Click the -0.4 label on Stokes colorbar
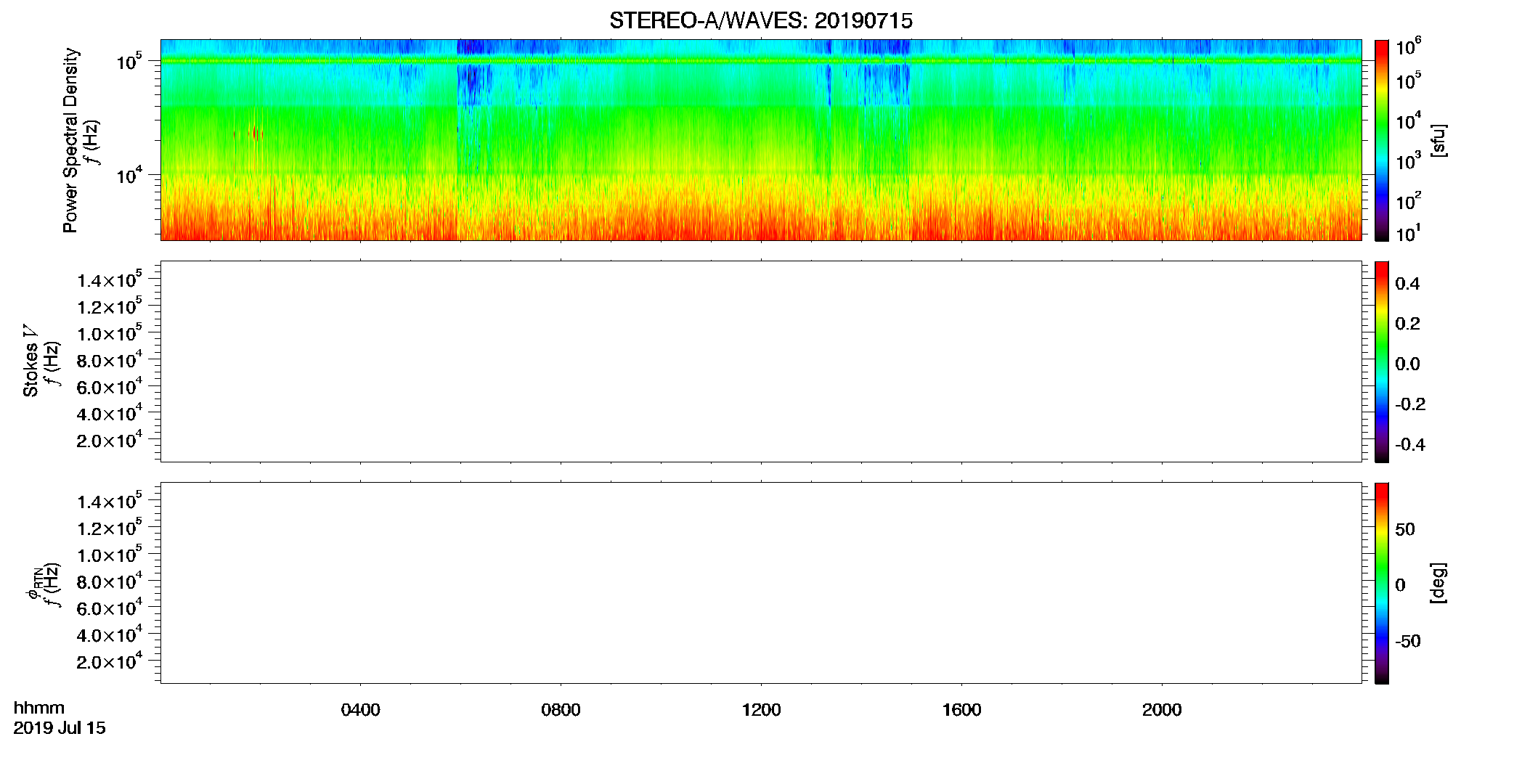The image size is (1522, 784). [x=1410, y=444]
